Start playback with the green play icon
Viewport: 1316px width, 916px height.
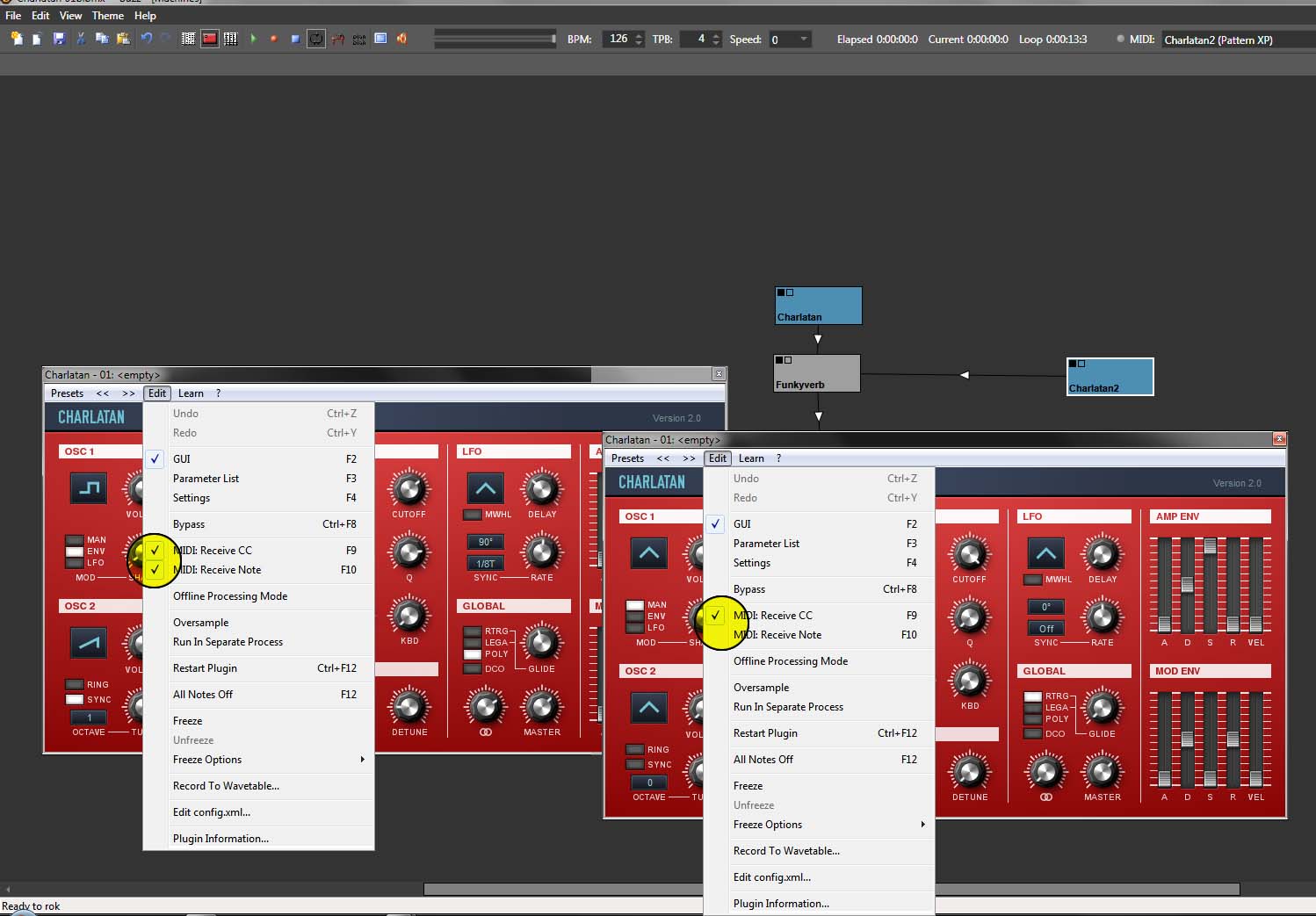[253, 39]
